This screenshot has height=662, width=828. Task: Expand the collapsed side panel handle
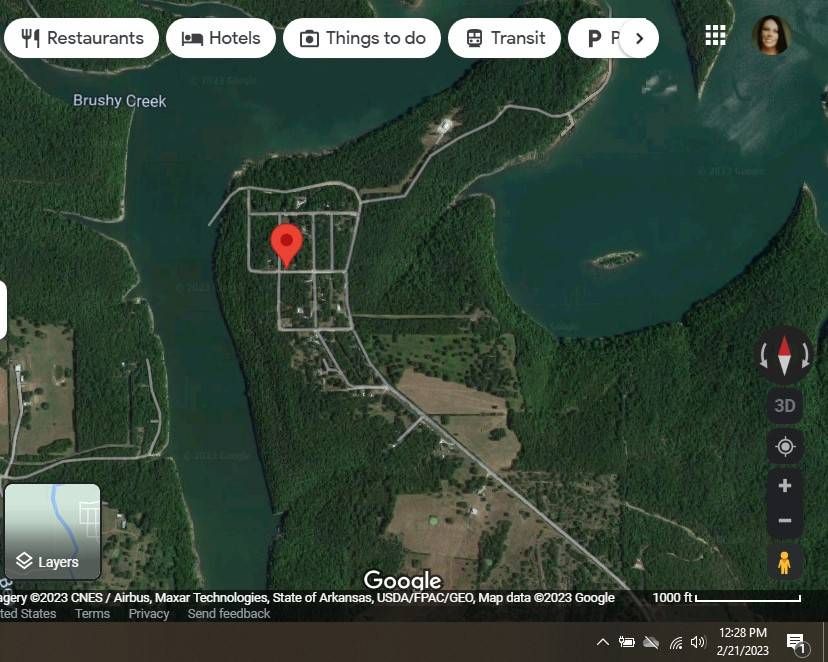pyautogui.click(x=3, y=310)
